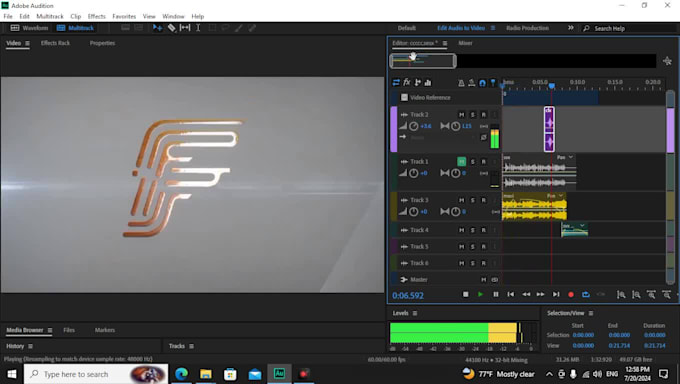Toggle Loop Playback button

pyautogui.click(x=585, y=294)
